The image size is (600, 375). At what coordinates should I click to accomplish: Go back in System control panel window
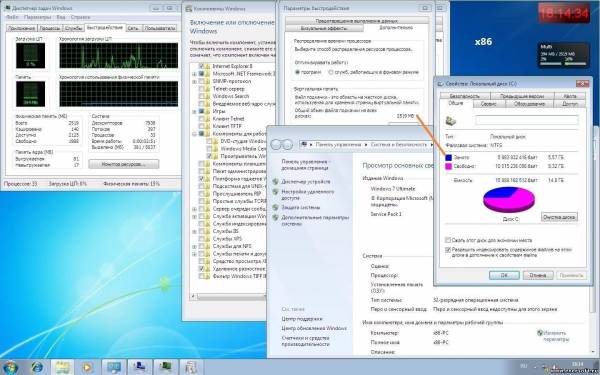click(x=276, y=144)
